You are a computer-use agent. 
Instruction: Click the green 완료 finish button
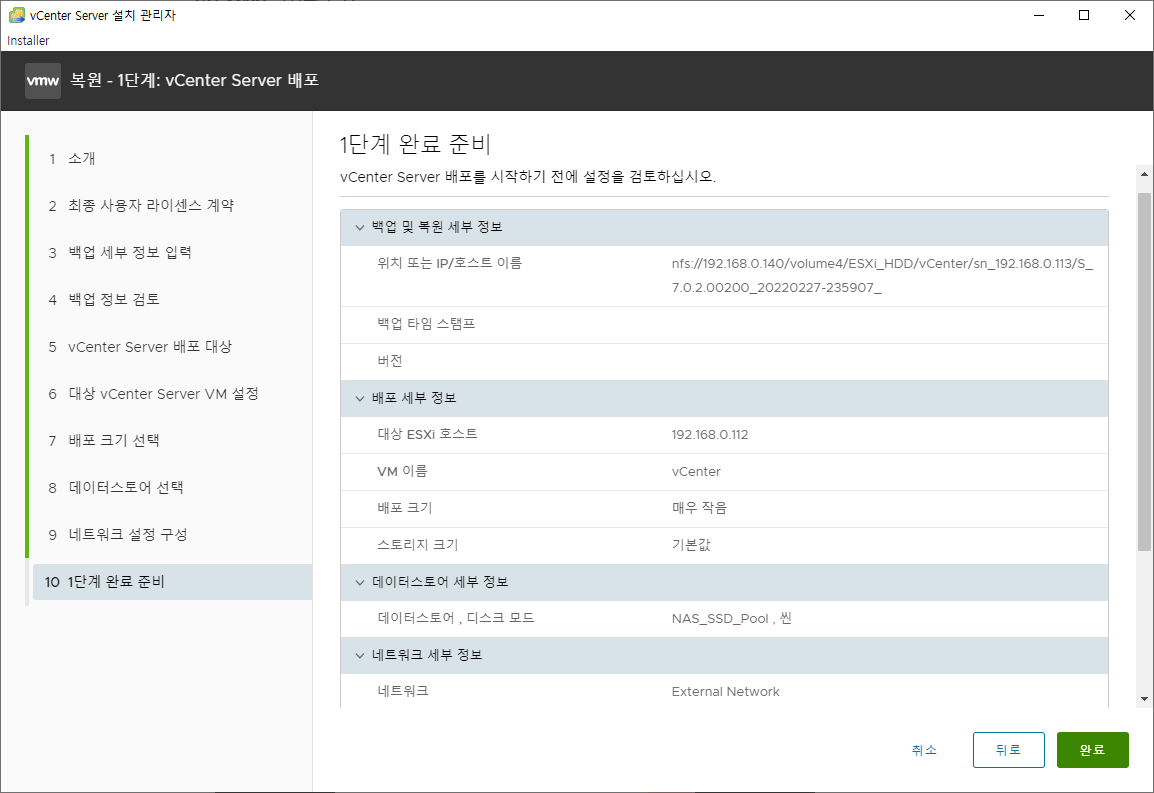1092,750
